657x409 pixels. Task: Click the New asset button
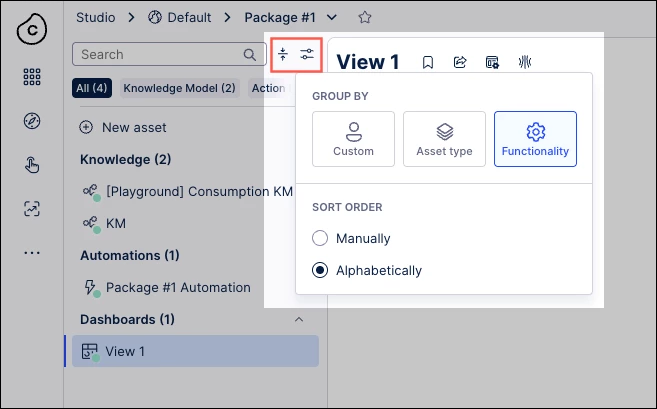click(x=123, y=127)
